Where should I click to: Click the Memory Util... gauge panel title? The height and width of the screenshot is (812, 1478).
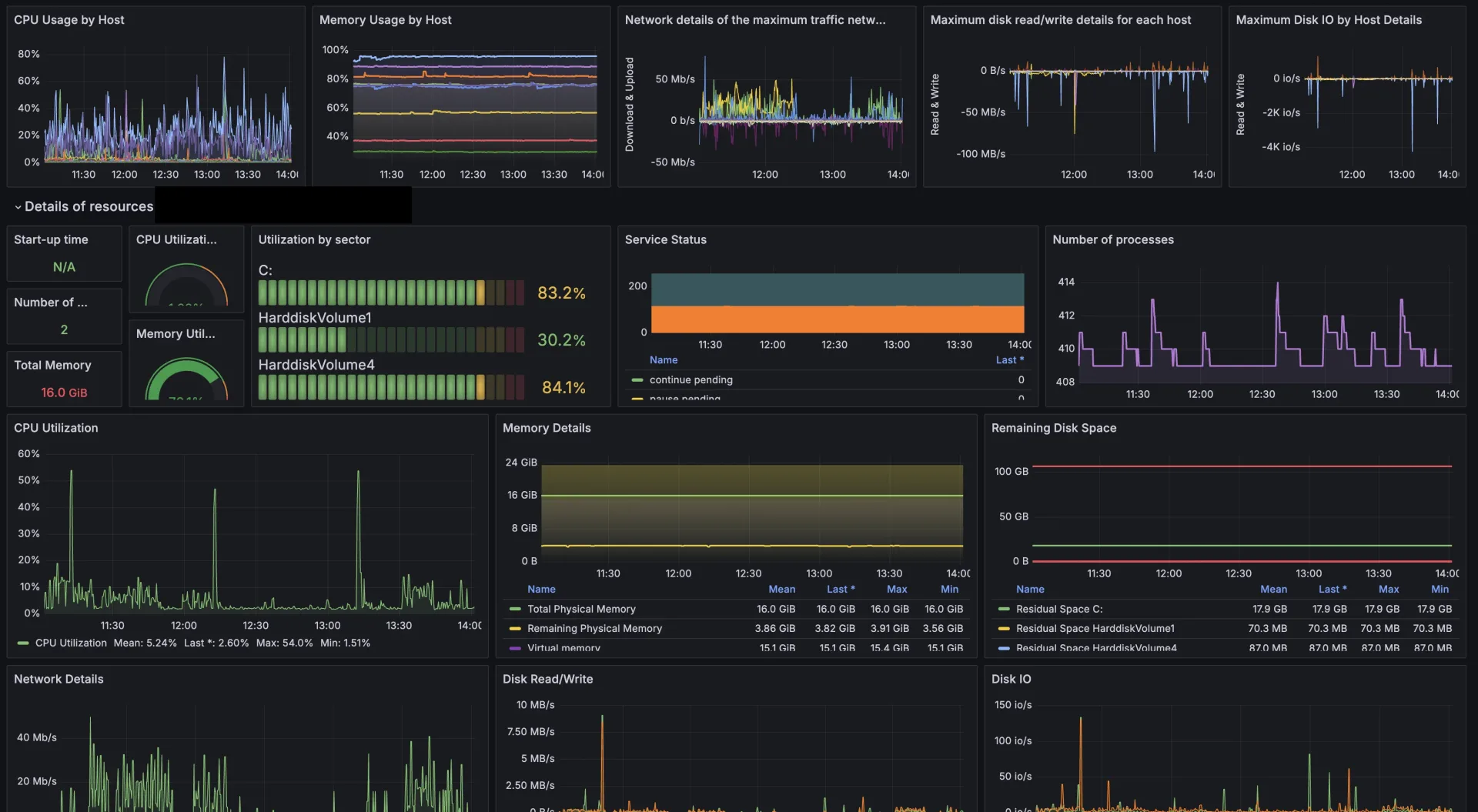176,333
